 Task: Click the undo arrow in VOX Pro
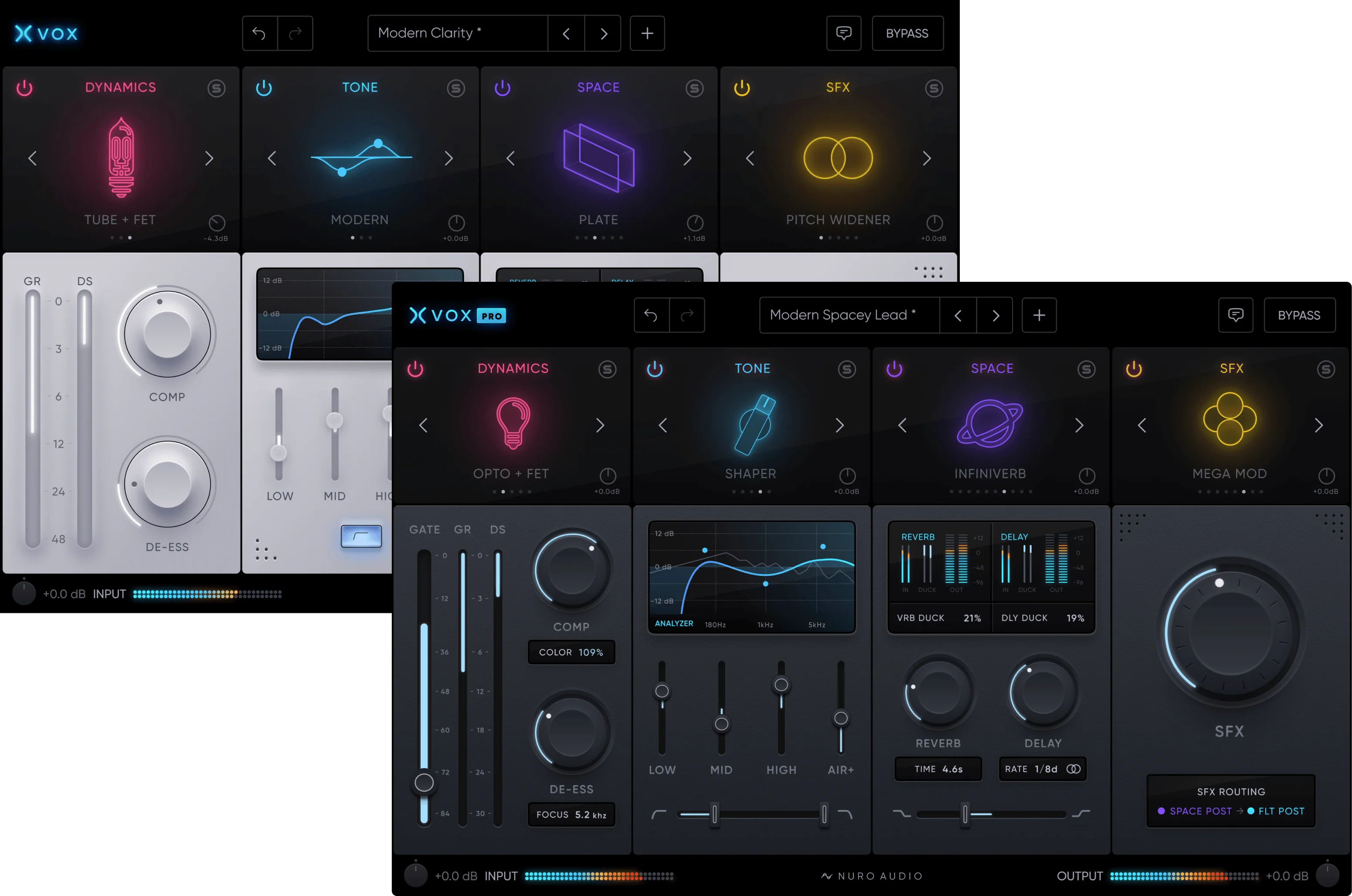(x=651, y=315)
